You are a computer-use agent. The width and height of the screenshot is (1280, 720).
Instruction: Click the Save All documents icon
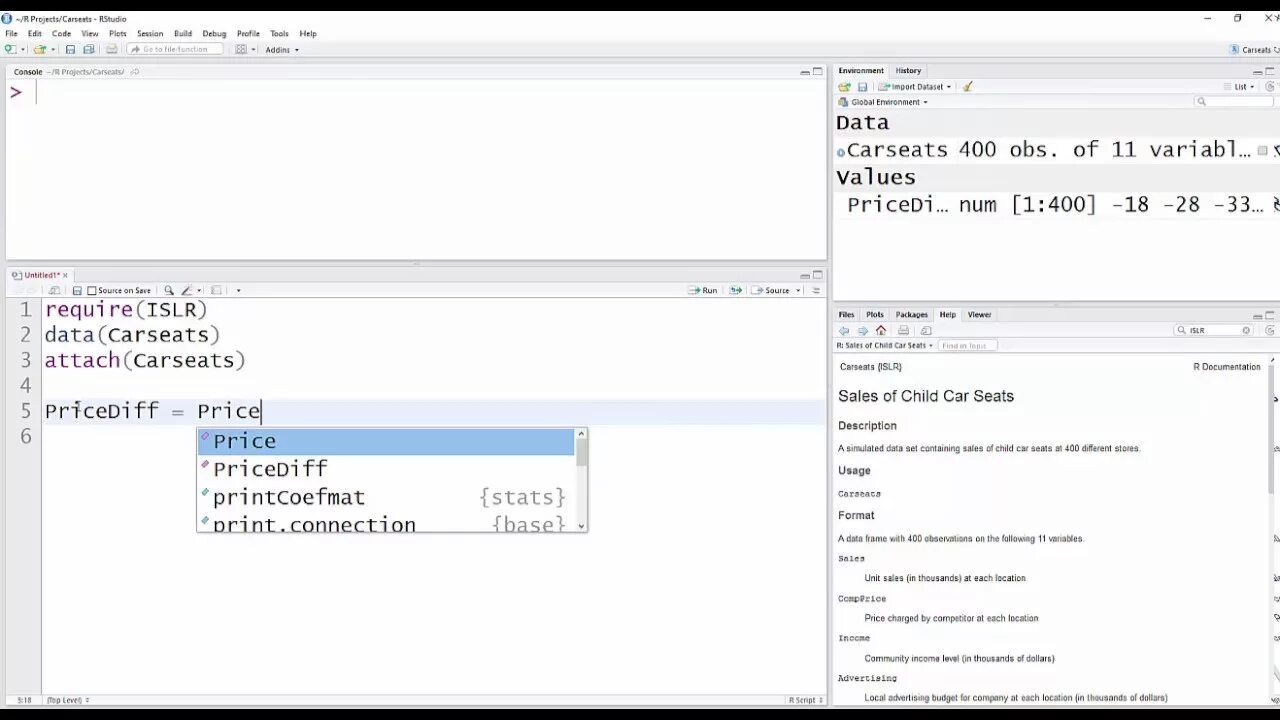point(89,49)
